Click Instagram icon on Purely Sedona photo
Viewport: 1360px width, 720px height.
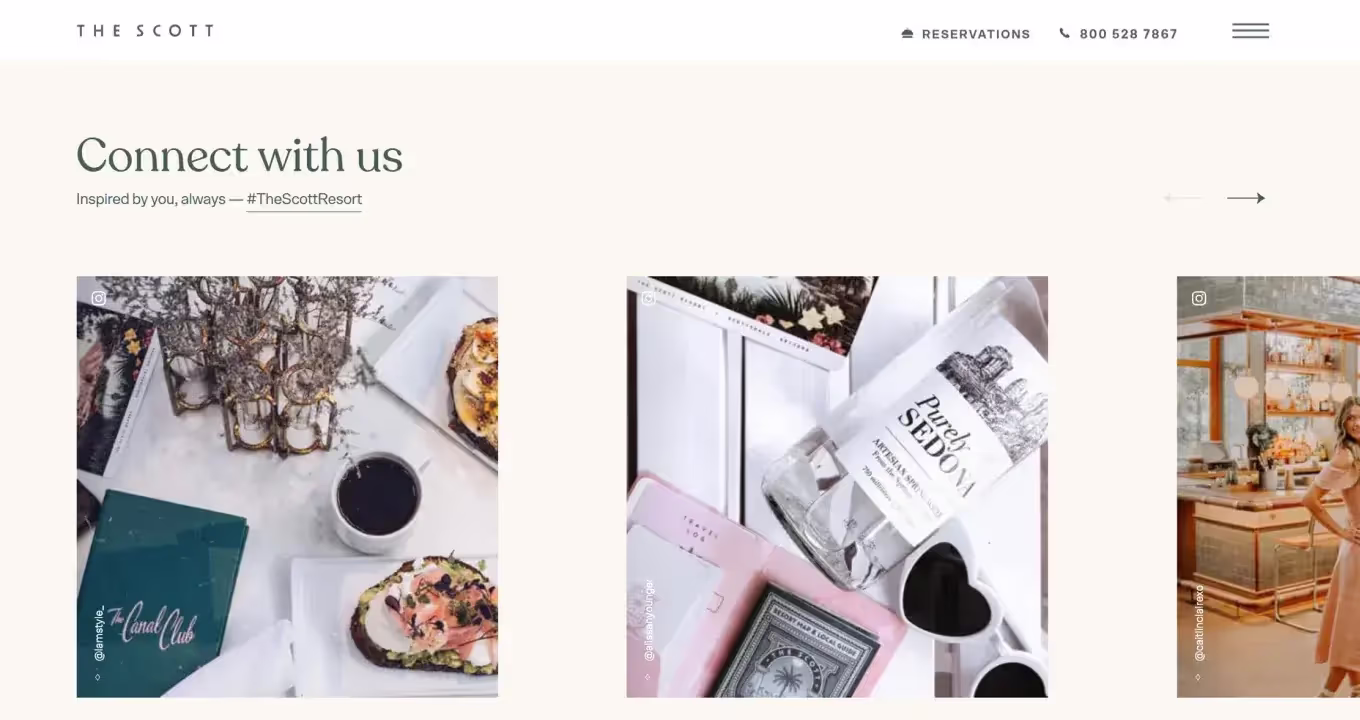(x=648, y=298)
